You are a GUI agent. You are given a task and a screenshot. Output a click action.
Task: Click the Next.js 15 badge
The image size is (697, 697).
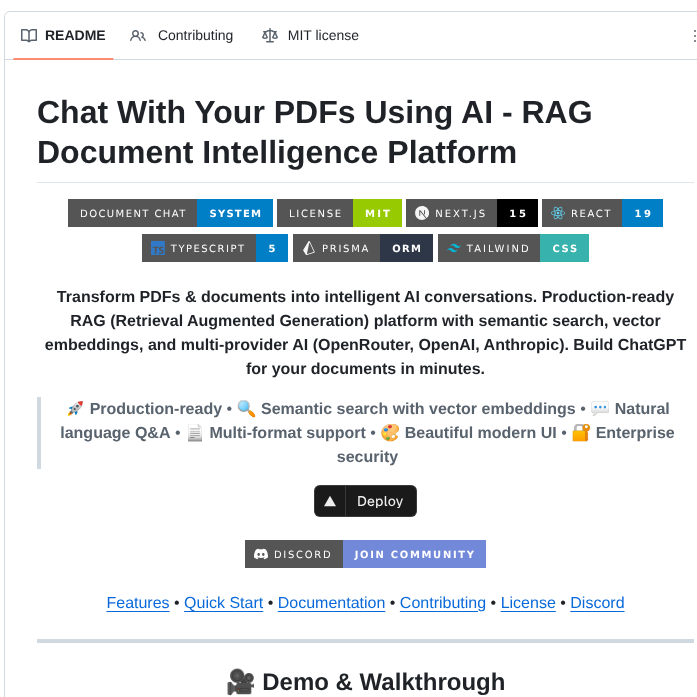coord(471,213)
